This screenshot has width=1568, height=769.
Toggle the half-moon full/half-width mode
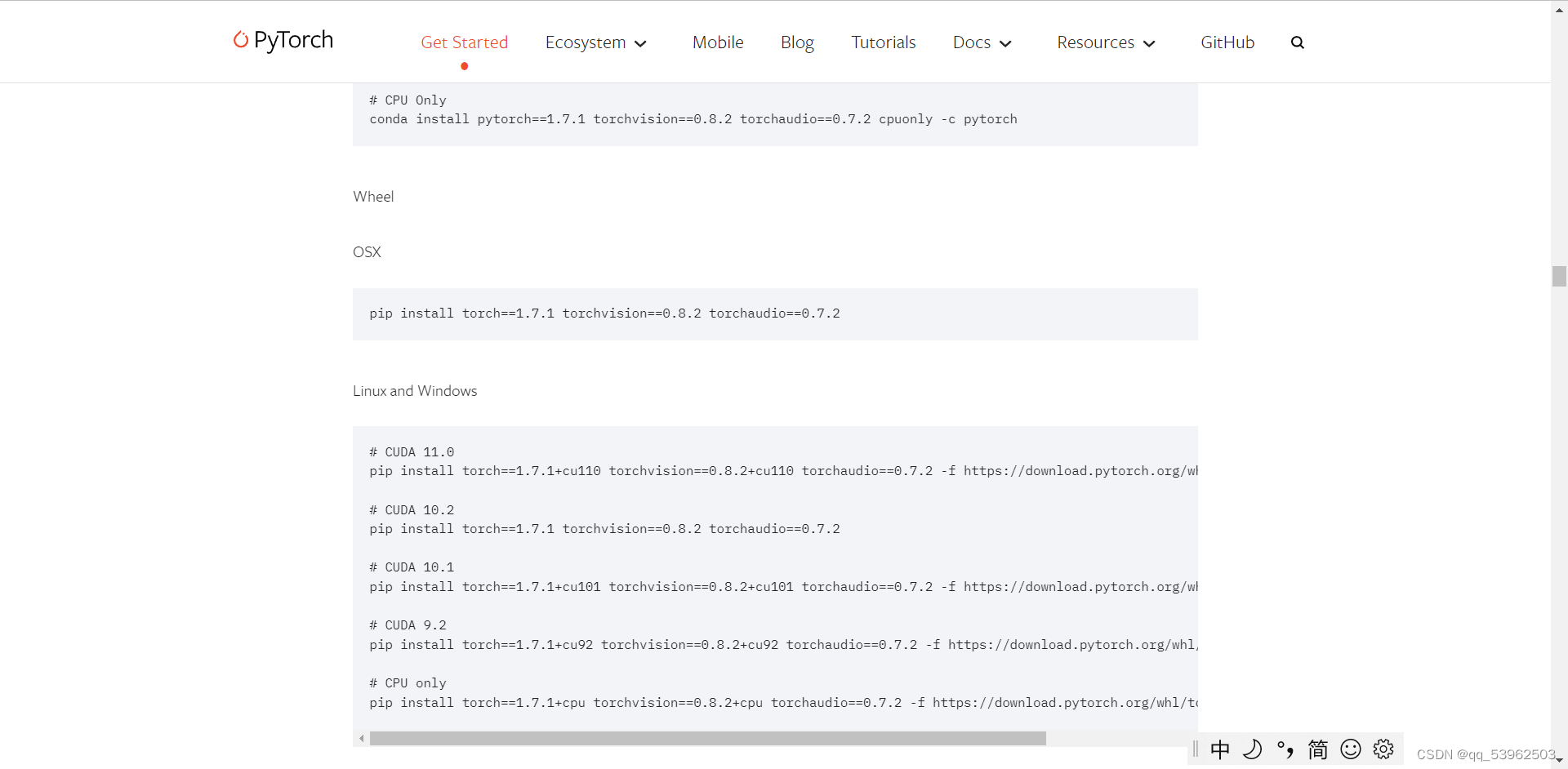point(1252,749)
